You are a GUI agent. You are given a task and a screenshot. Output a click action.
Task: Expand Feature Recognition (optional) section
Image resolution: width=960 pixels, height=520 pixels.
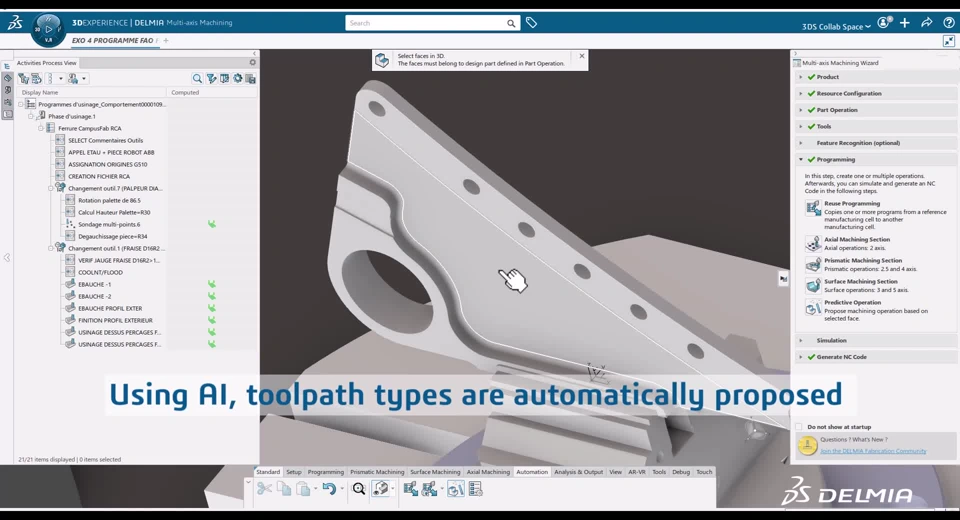point(800,143)
